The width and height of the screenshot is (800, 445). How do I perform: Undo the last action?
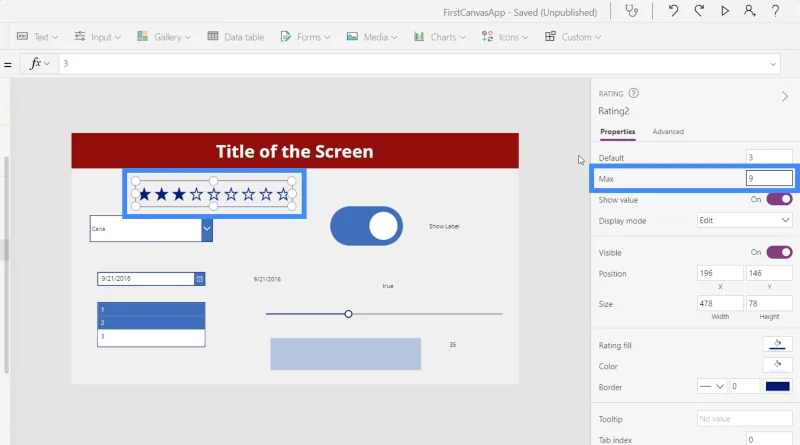(673, 11)
